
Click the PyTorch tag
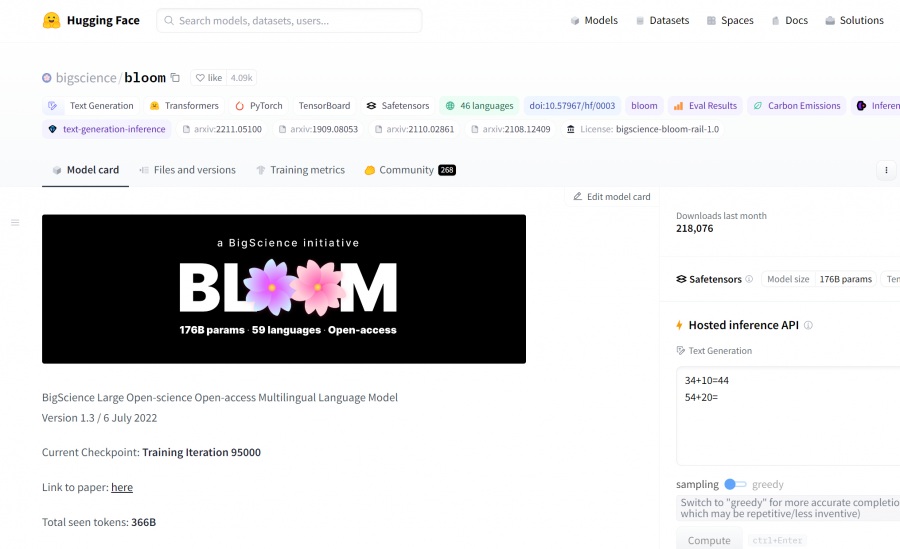tap(258, 106)
